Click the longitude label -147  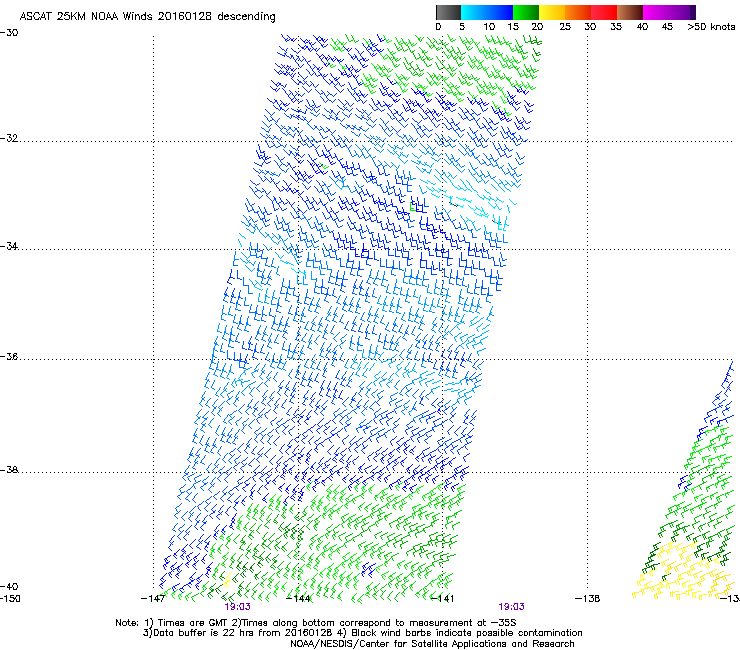click(153, 599)
